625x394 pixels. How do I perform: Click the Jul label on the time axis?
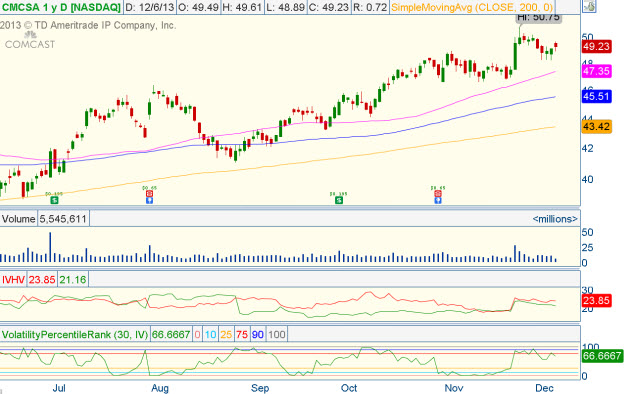click(59, 388)
